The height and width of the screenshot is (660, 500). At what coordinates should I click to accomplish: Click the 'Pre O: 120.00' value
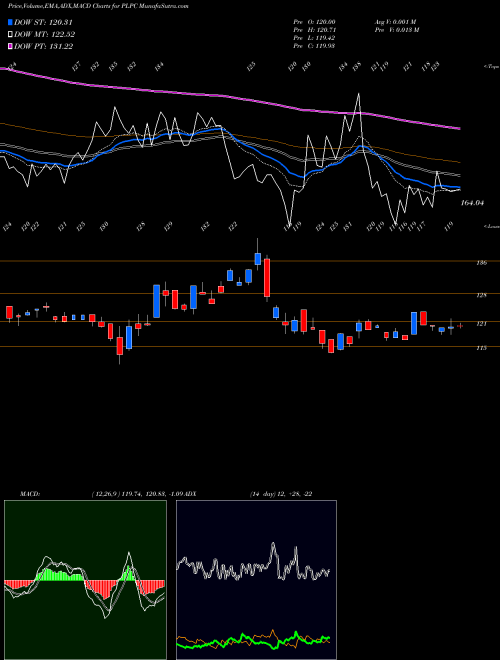point(314,22)
